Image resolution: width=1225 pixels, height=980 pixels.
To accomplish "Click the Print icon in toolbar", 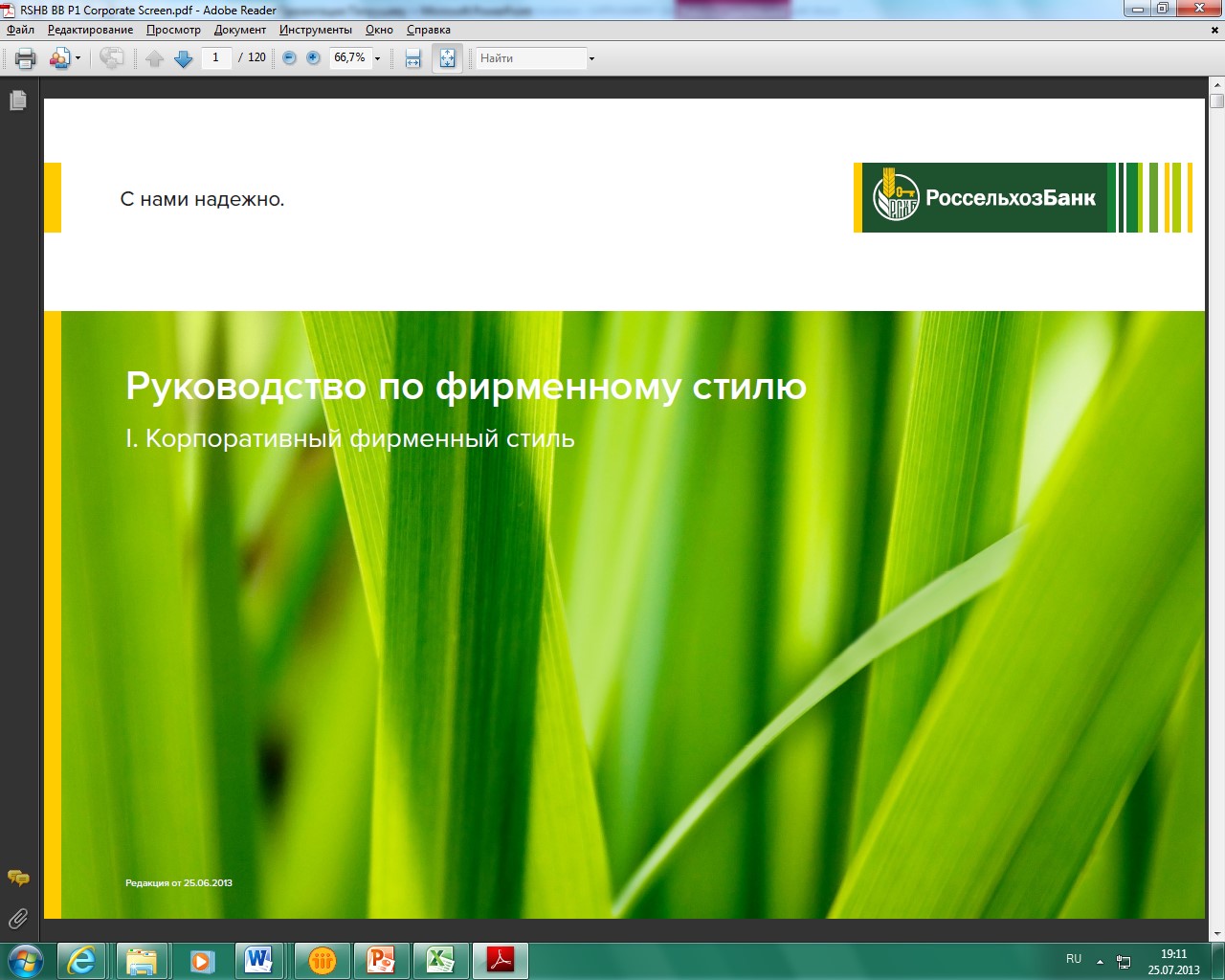I will pyautogui.click(x=26, y=58).
